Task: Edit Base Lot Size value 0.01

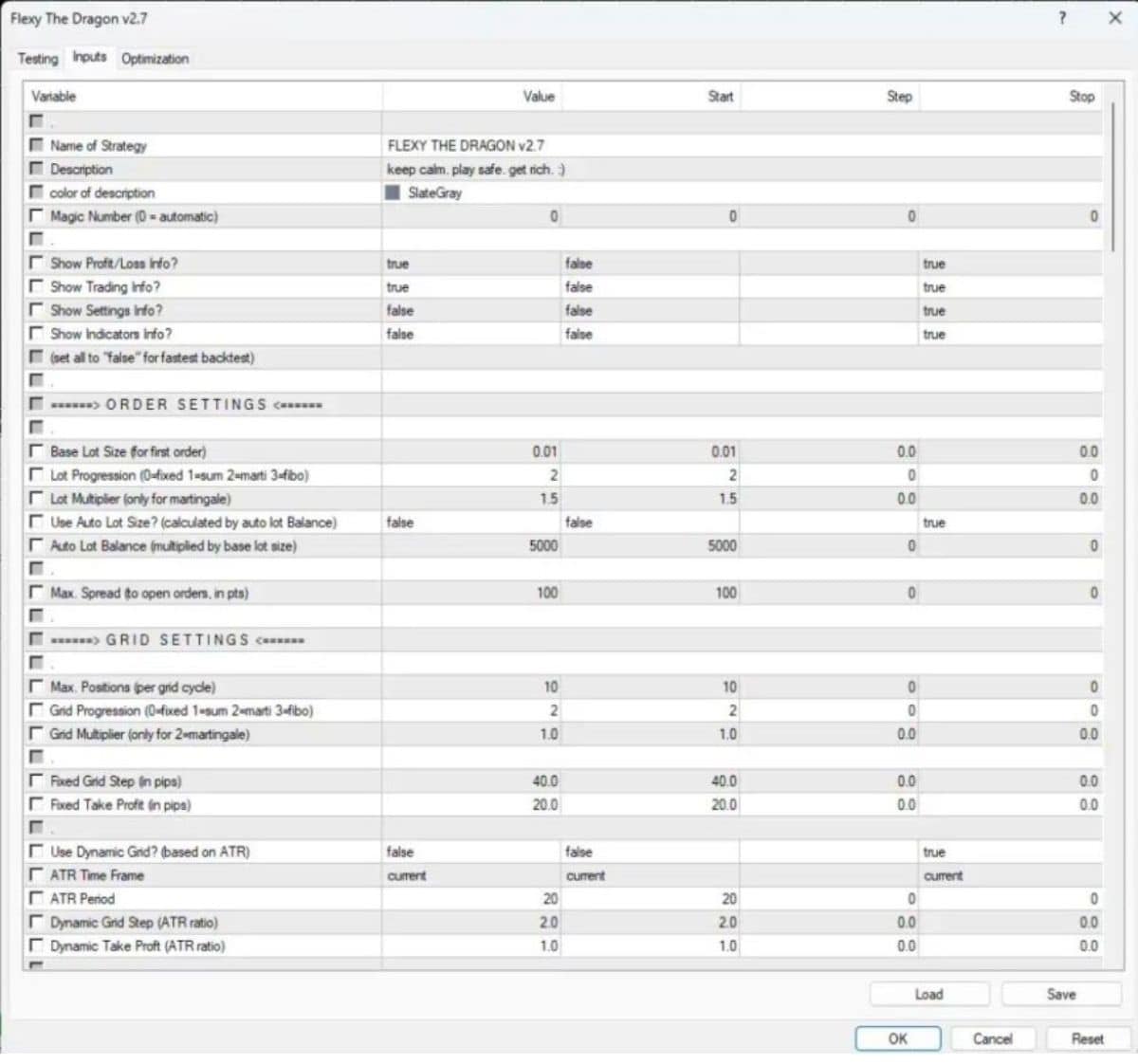Action: (471, 451)
